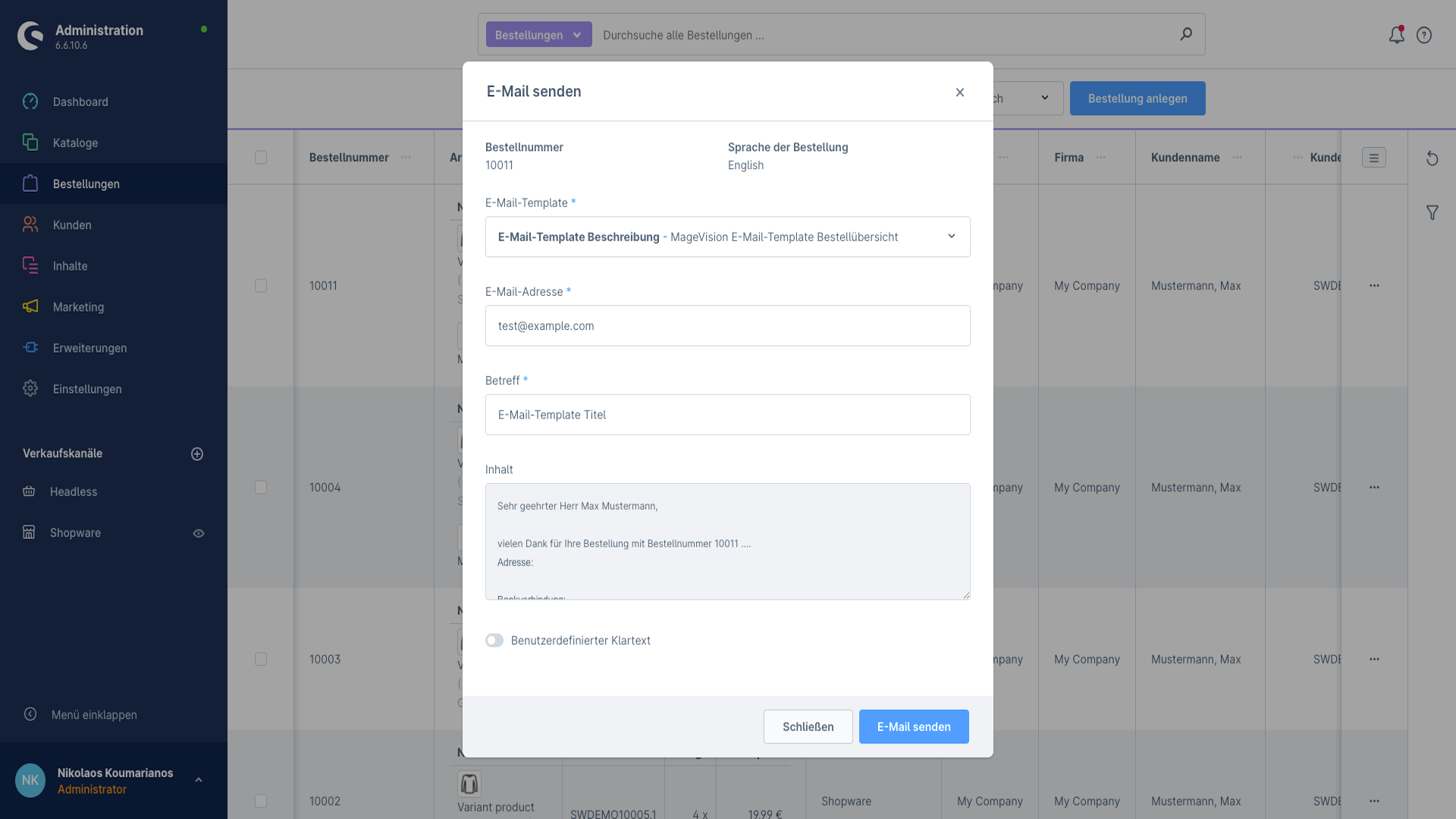Click the list refresh icon
Viewport: 1456px width, 819px height.
tap(1432, 158)
